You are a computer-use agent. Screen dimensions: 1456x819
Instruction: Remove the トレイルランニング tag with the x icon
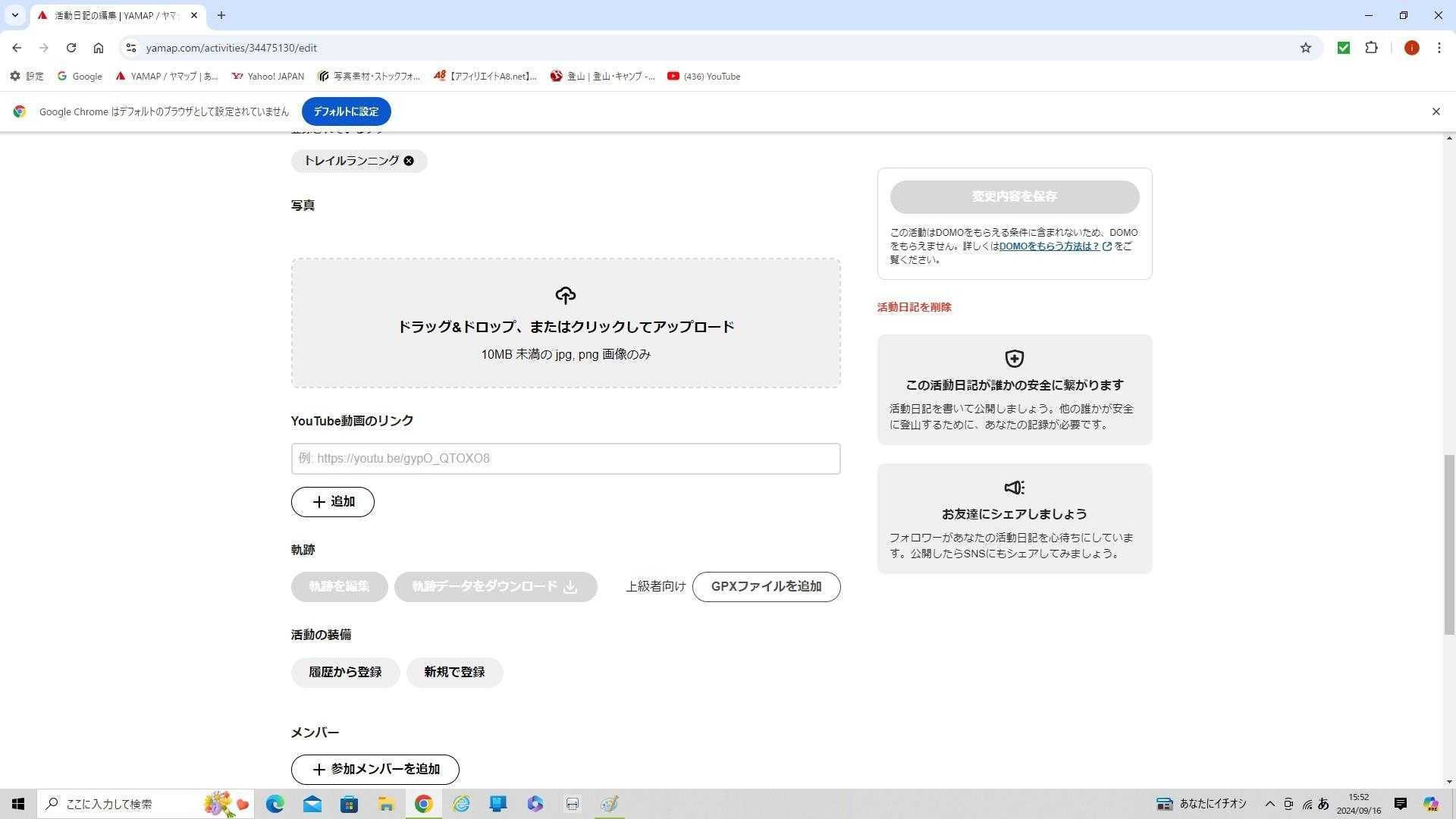pyautogui.click(x=409, y=161)
